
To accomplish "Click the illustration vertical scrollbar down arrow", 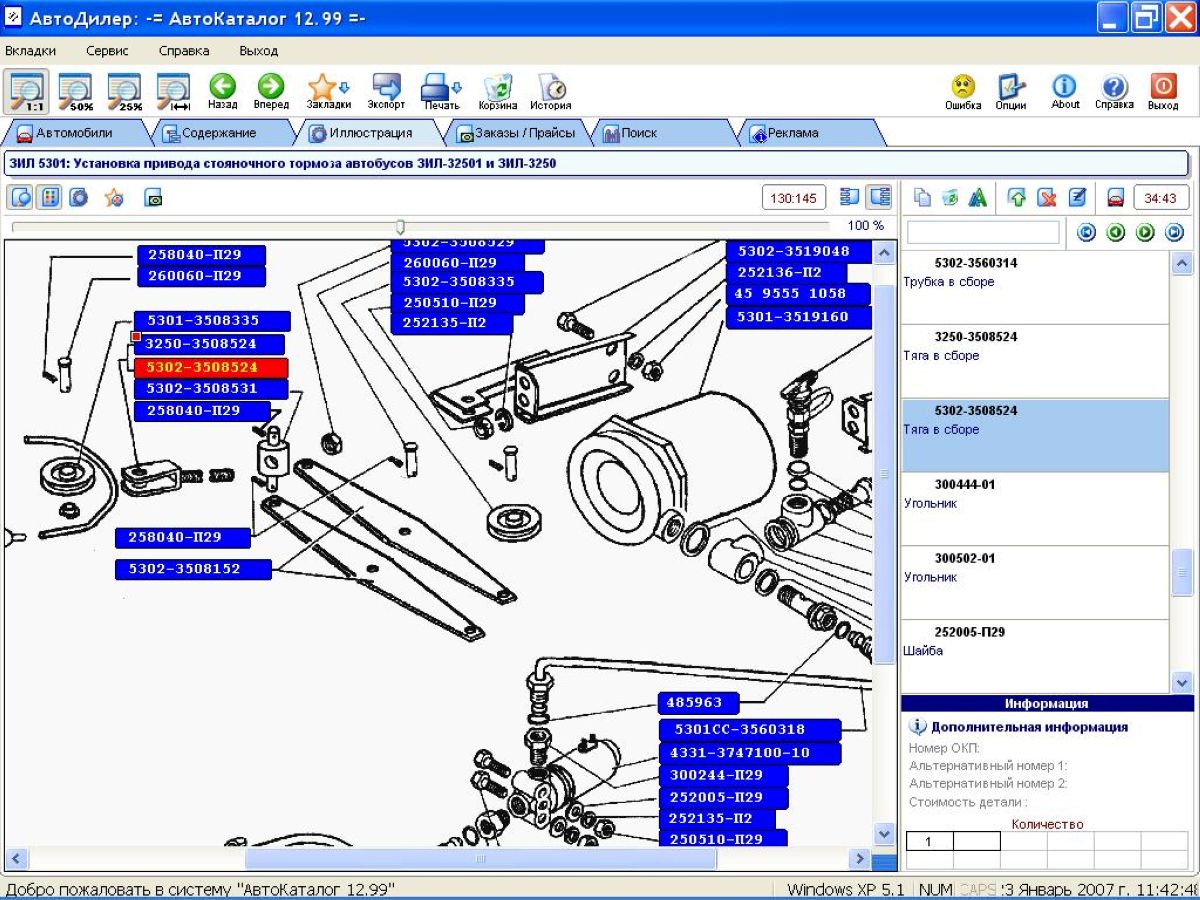I will tap(884, 833).
